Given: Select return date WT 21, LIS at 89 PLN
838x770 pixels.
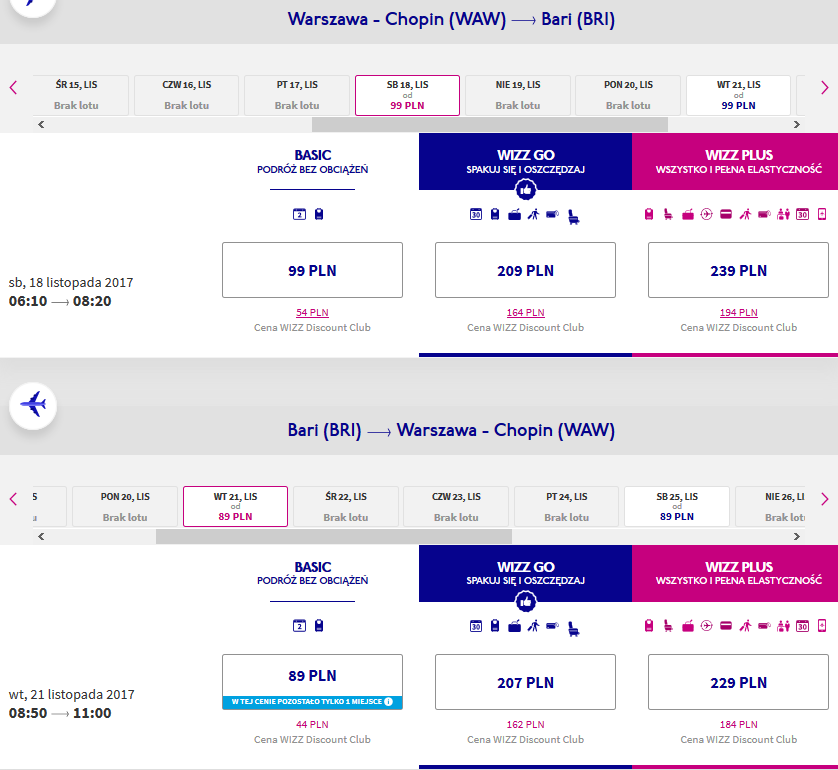Looking at the screenshot, I should (235, 507).
